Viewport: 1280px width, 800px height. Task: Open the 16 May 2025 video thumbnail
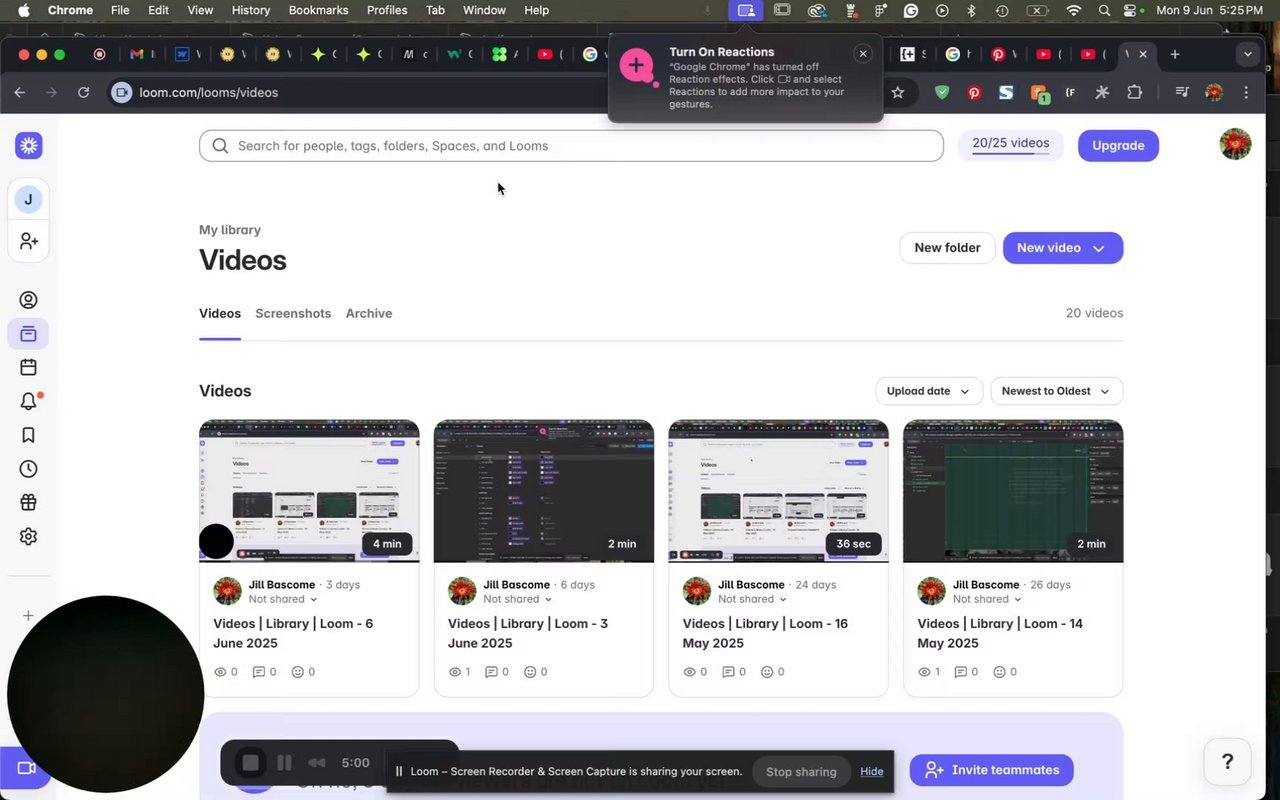pyautogui.click(x=778, y=491)
